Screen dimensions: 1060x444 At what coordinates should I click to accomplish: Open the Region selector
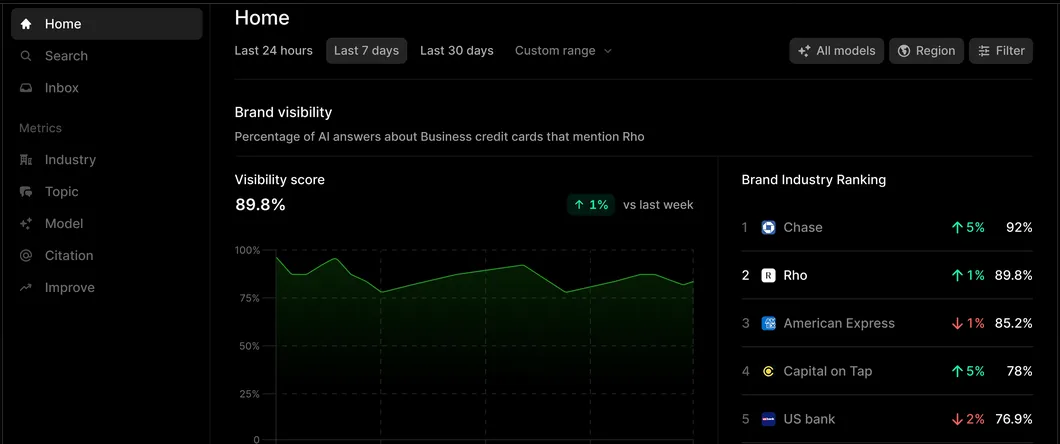[926, 51]
